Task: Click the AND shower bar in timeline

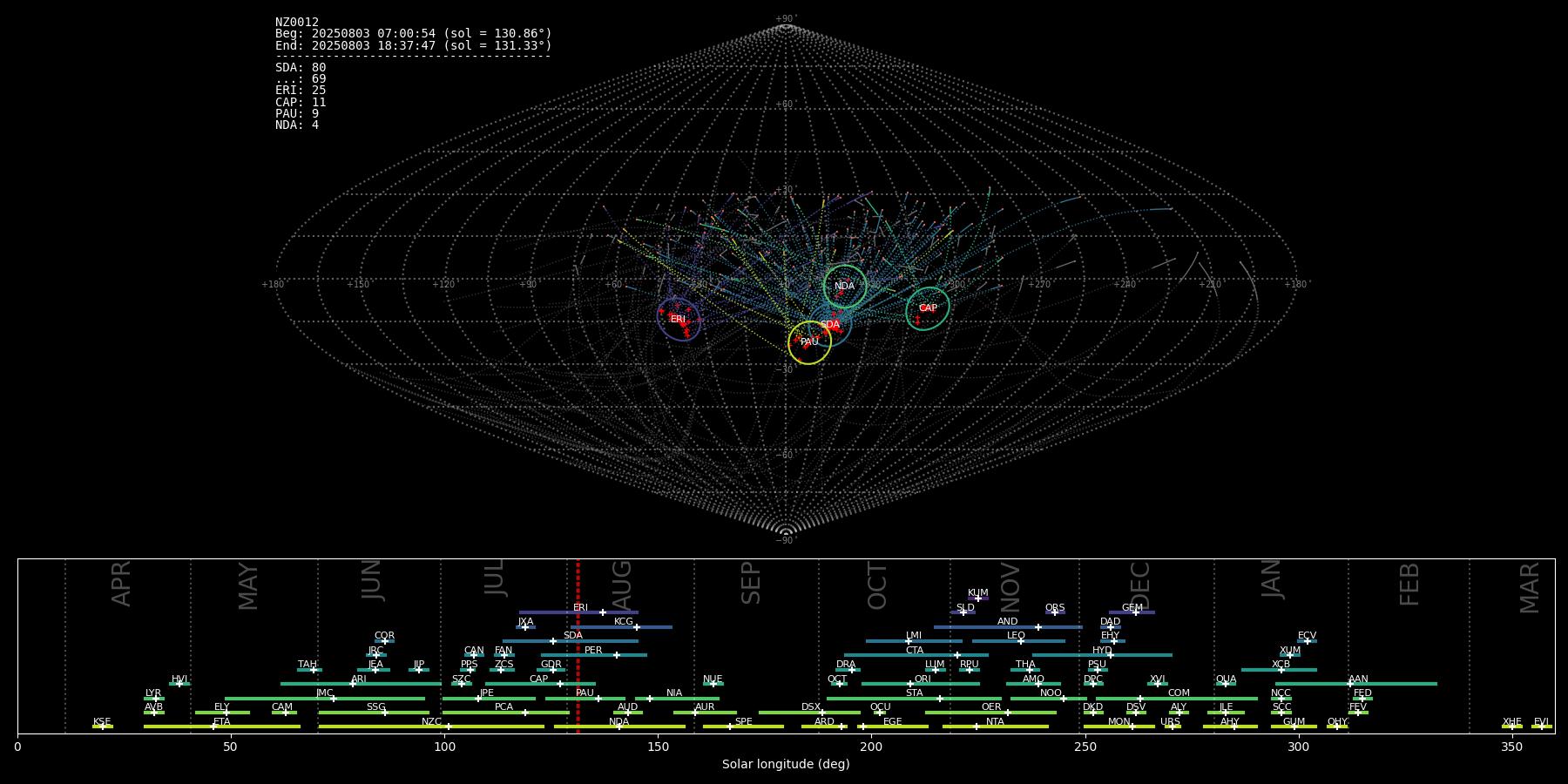Action: tap(1008, 627)
